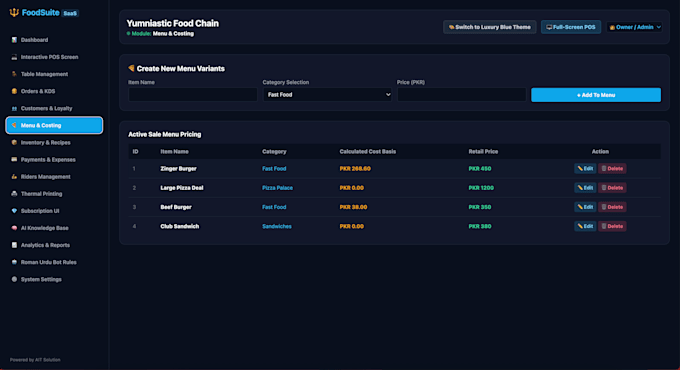Screen dimensions: 680x370
Task: Go to Interactive POS Screen
Action: [54, 57]
